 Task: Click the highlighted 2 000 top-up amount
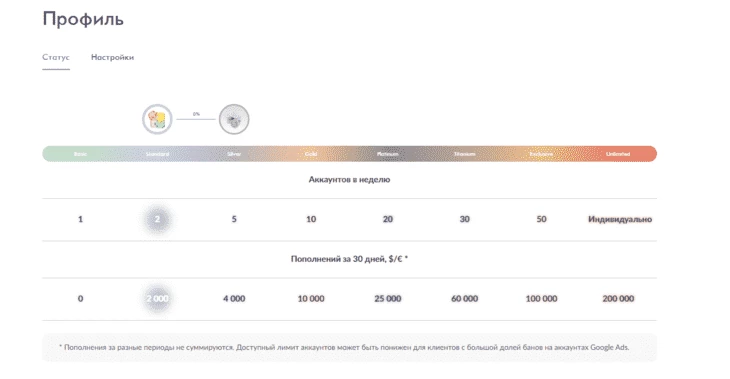click(157, 299)
